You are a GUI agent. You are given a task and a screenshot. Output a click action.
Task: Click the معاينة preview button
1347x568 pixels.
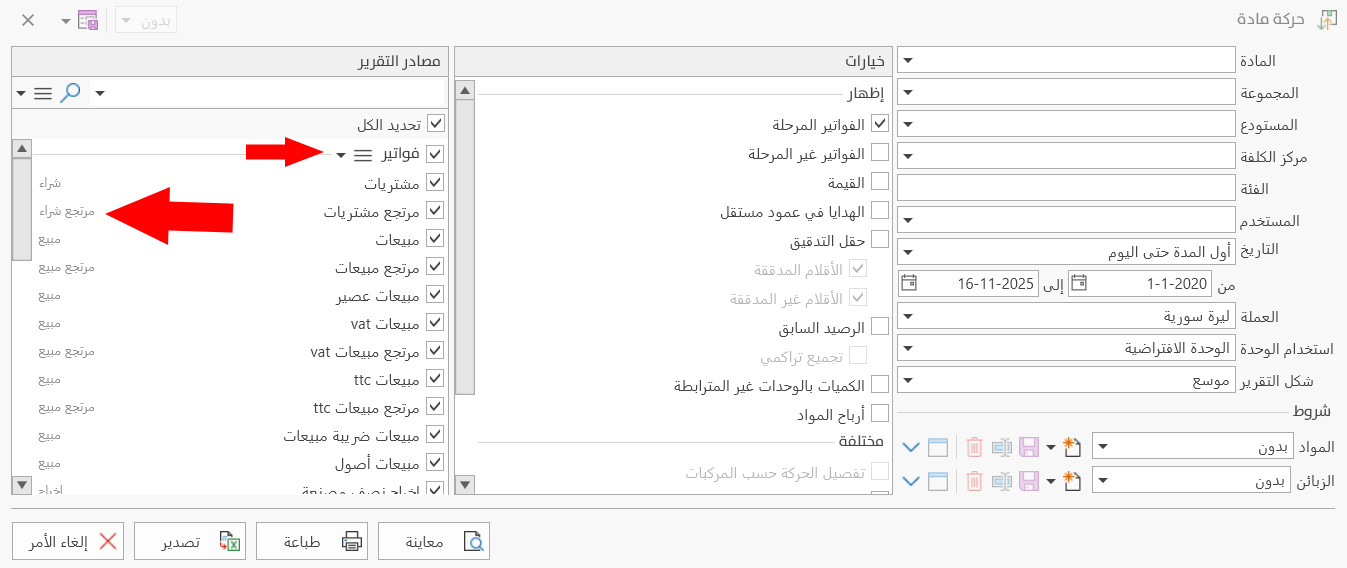click(x=434, y=542)
